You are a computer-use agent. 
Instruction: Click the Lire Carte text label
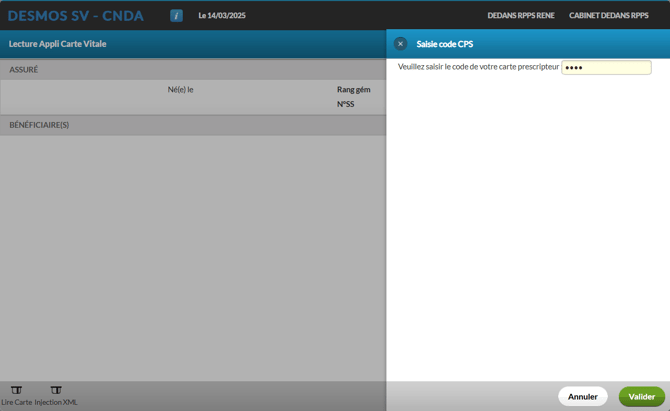[16, 402]
